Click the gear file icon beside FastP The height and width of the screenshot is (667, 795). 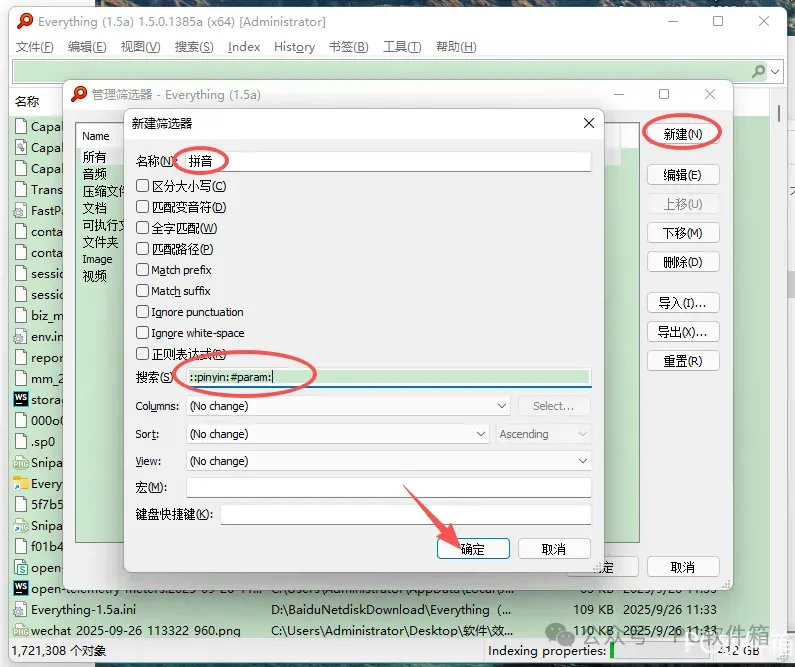coord(20,210)
